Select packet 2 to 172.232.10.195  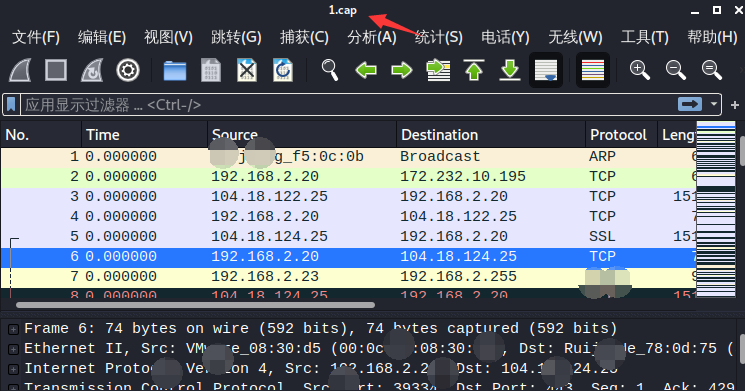point(348,177)
